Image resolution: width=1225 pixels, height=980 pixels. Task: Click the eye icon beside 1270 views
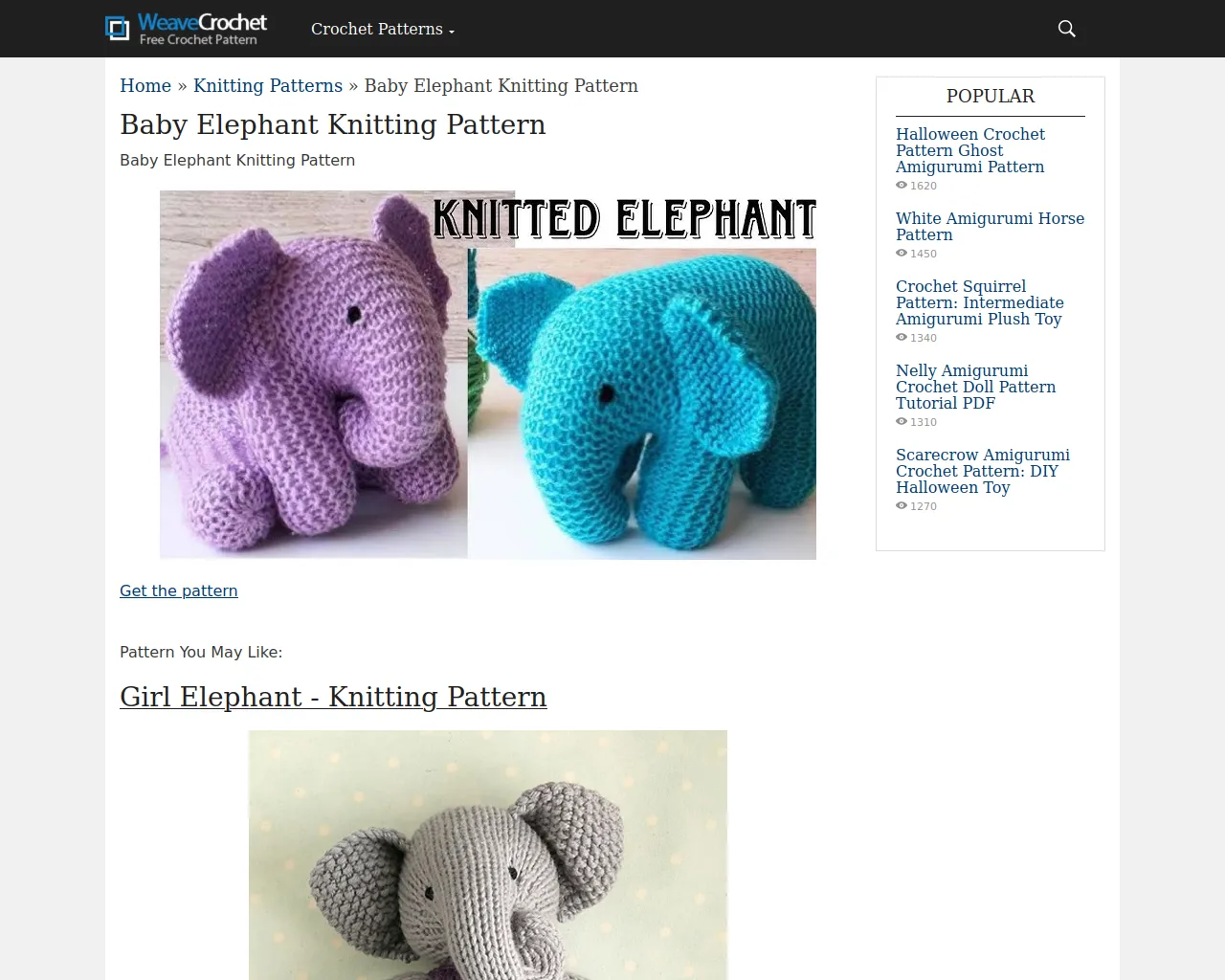click(x=902, y=506)
